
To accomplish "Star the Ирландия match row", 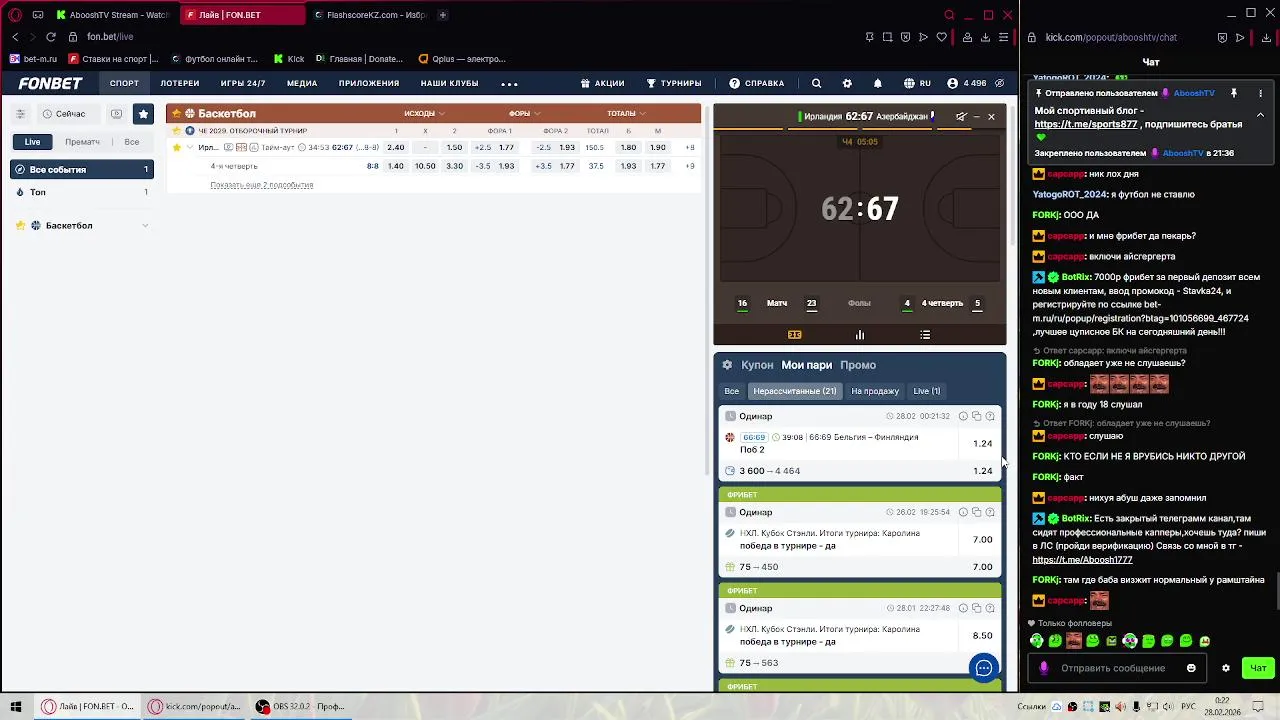I will [177, 148].
